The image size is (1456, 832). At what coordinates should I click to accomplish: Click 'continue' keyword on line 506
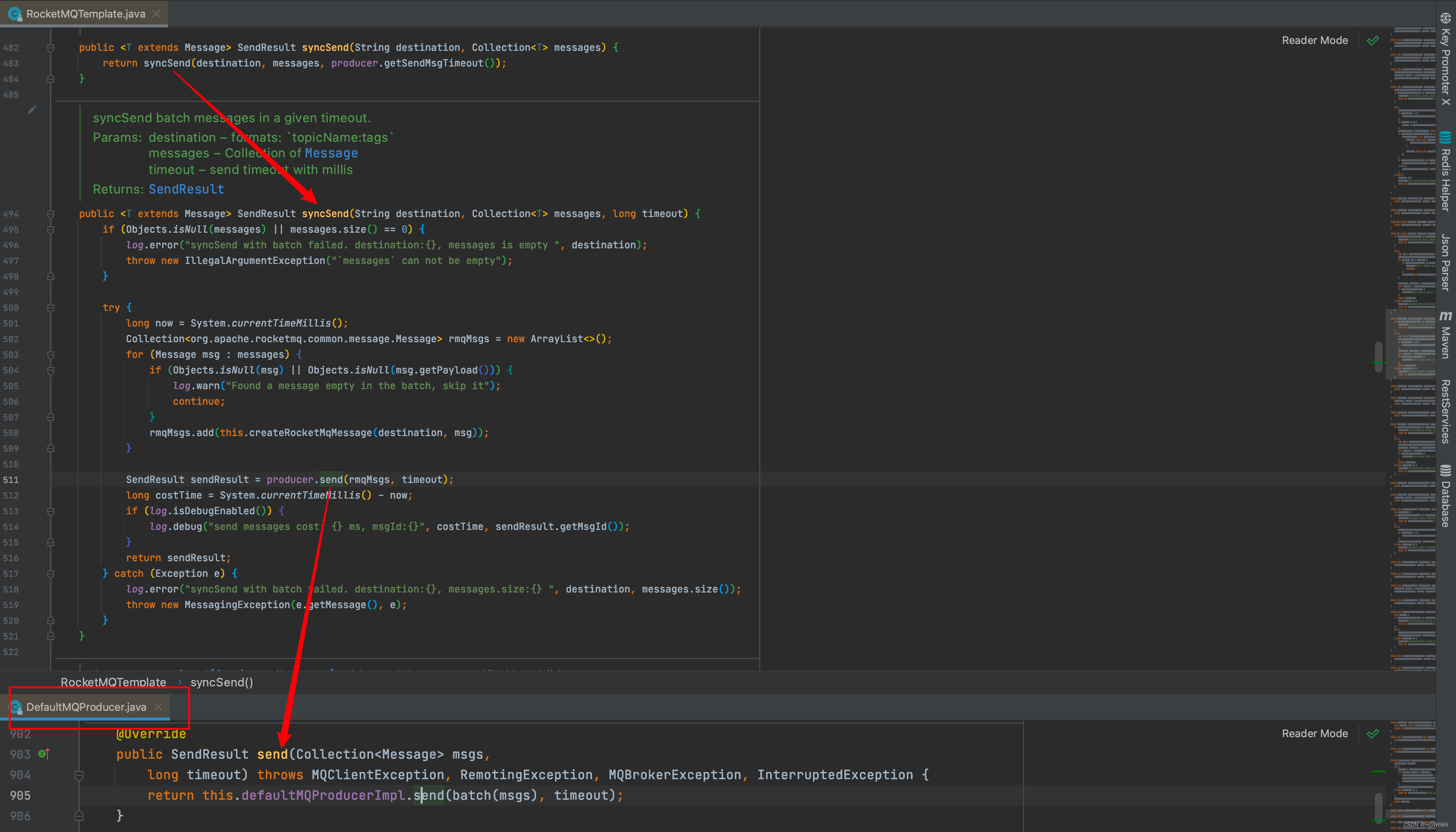coord(196,402)
